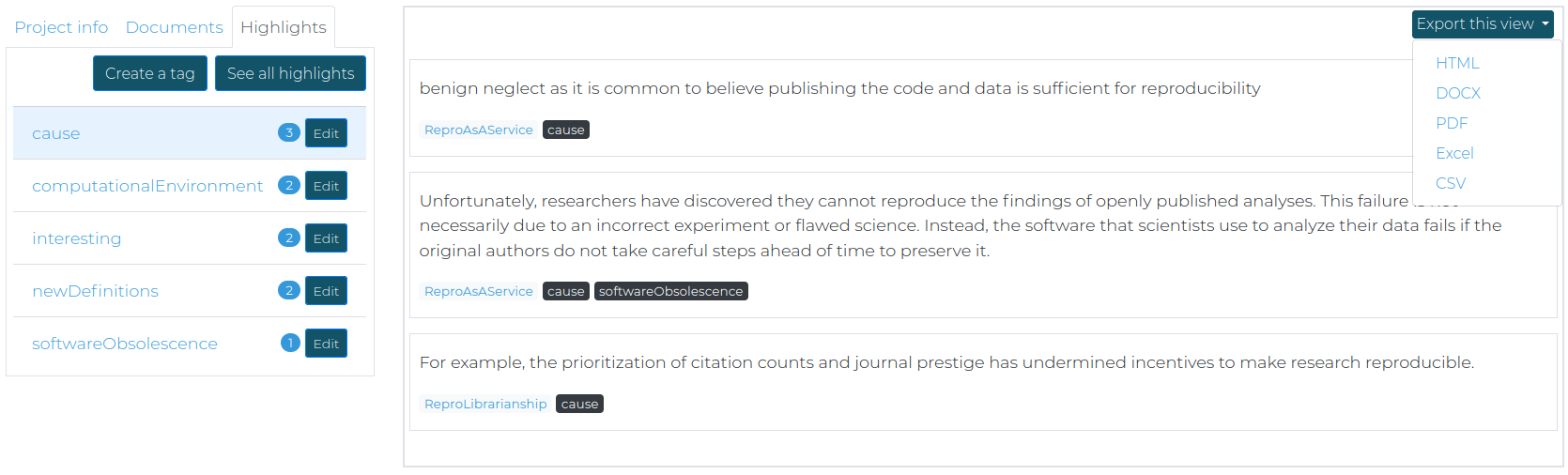Click the count badge beside the cause tag

pyautogui.click(x=289, y=132)
